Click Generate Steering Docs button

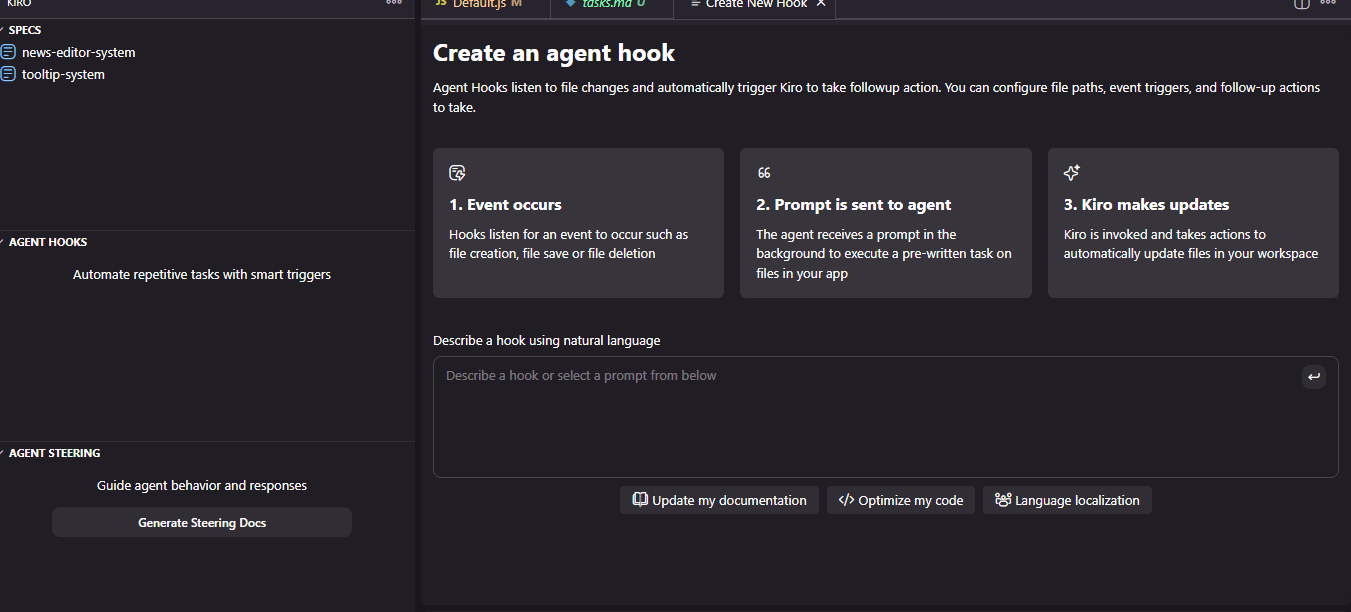click(x=202, y=522)
